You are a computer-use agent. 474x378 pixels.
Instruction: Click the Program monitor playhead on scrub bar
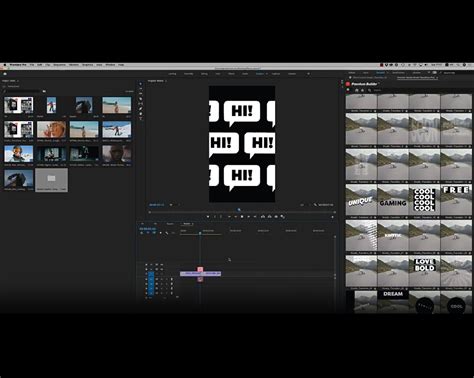pos(239,210)
